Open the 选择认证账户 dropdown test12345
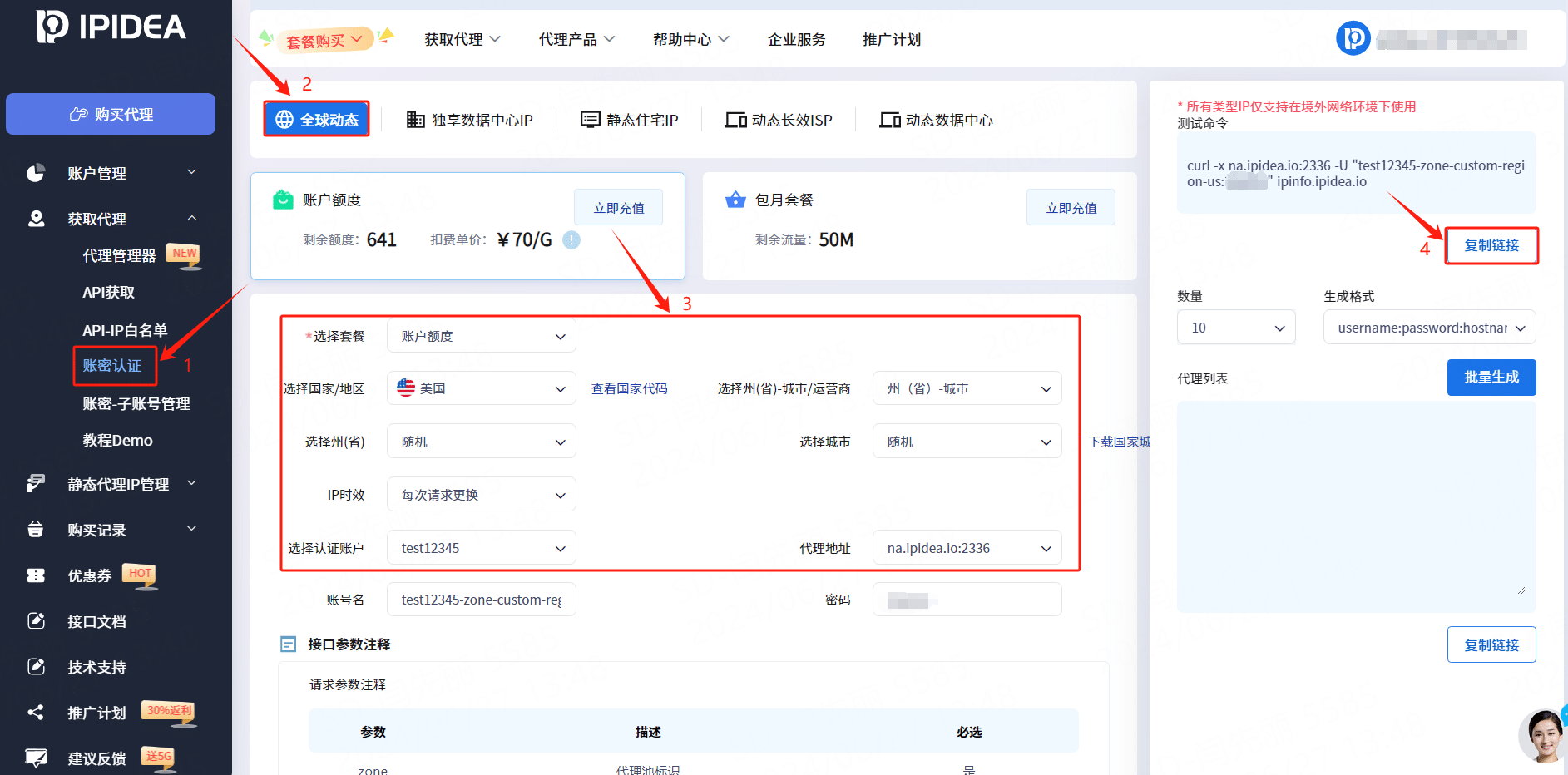This screenshot has height=775, width=1568. [x=482, y=548]
